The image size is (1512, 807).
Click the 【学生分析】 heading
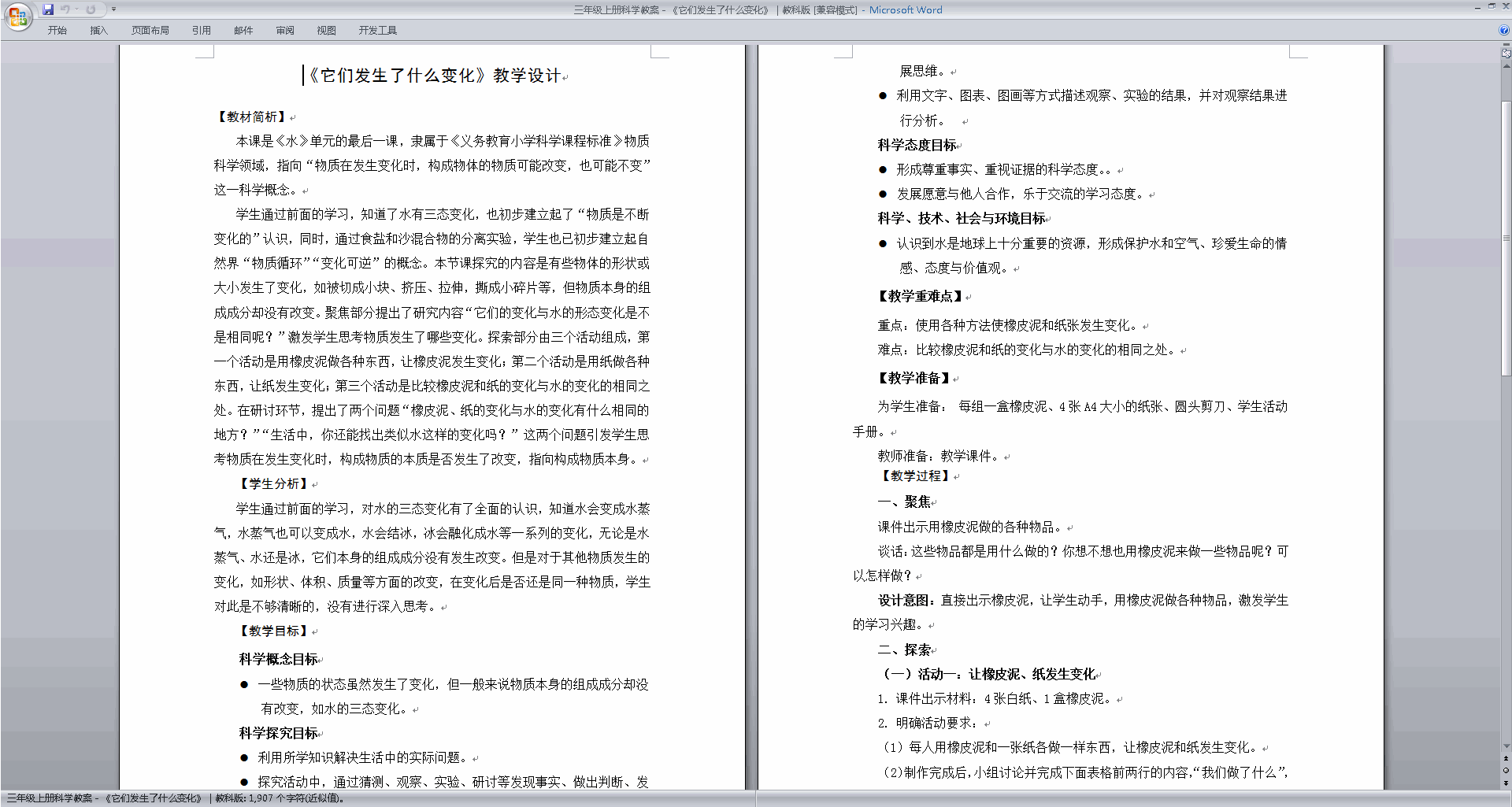(274, 483)
